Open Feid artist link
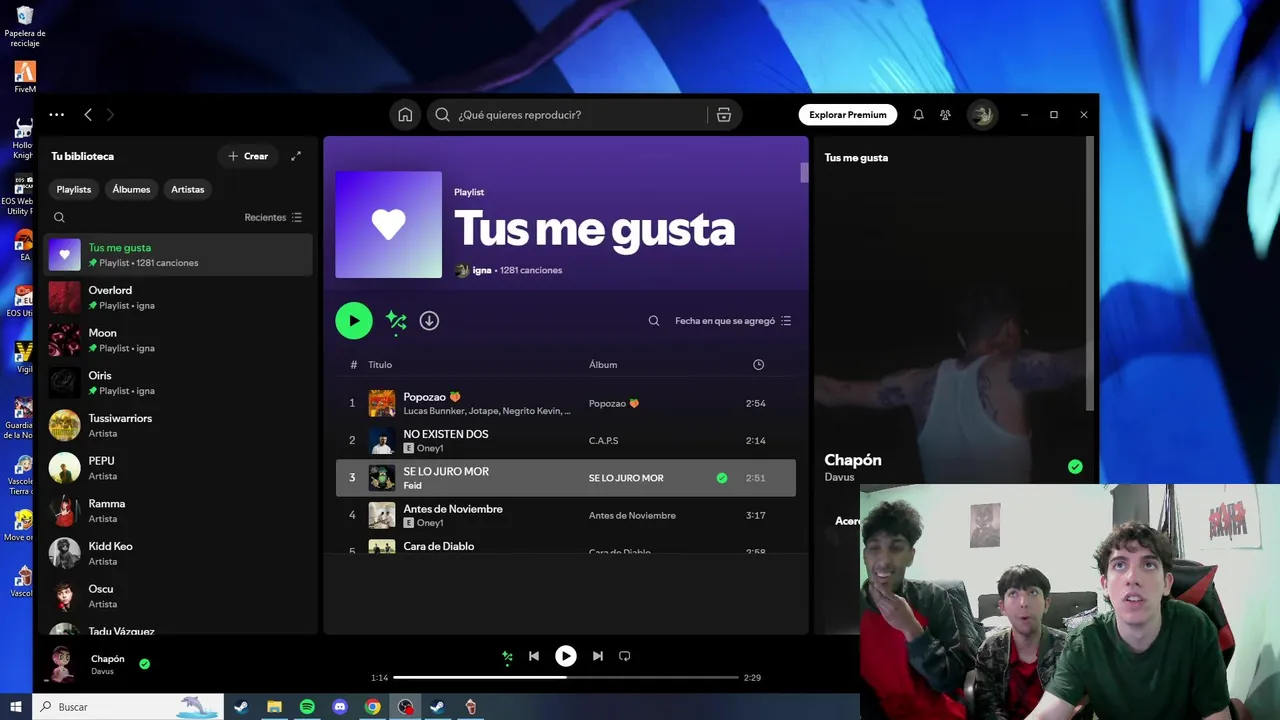 tap(412, 486)
